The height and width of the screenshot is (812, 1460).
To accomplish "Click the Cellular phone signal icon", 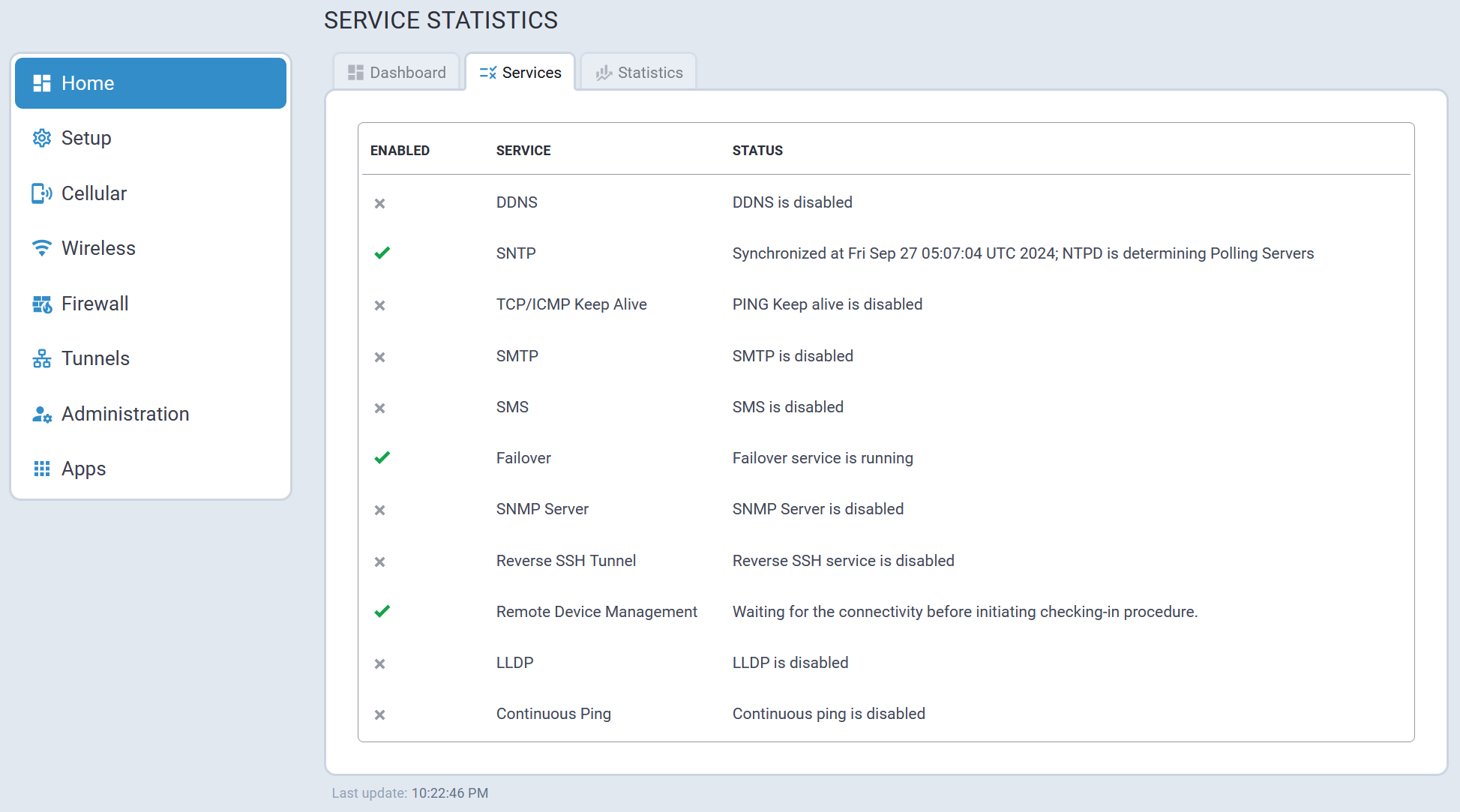I will pos(42,193).
